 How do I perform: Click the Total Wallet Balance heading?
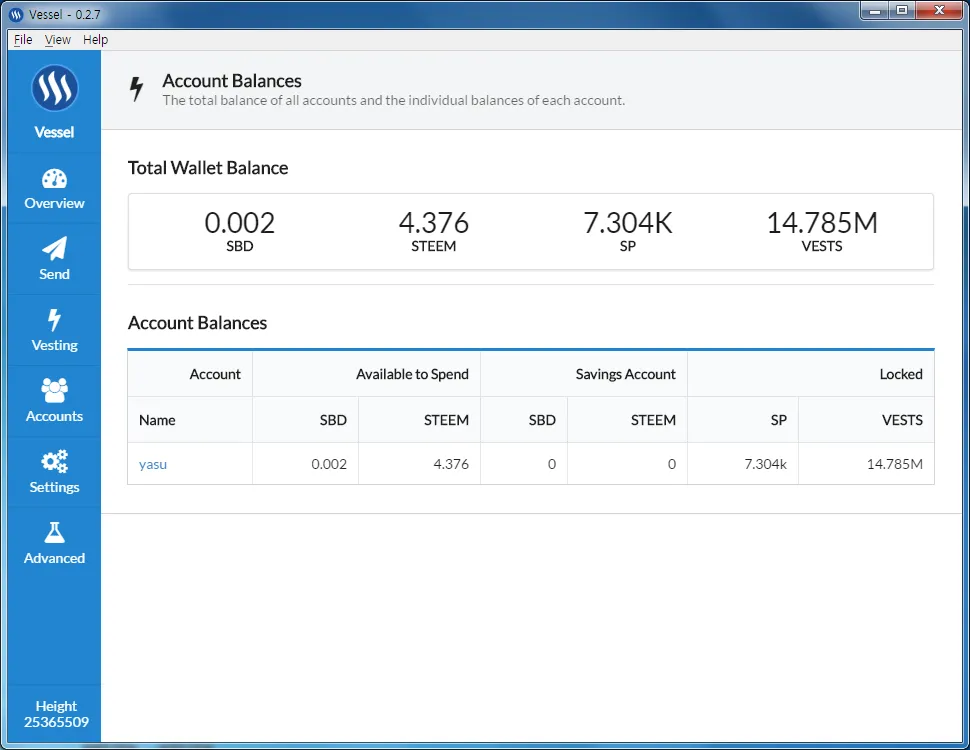(x=208, y=168)
